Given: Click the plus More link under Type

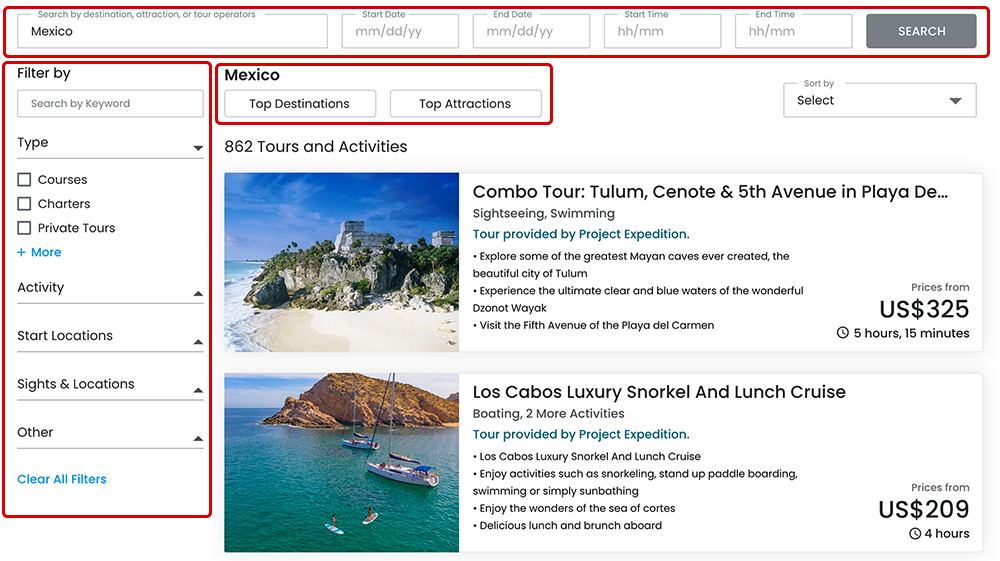Looking at the screenshot, I should [40, 252].
